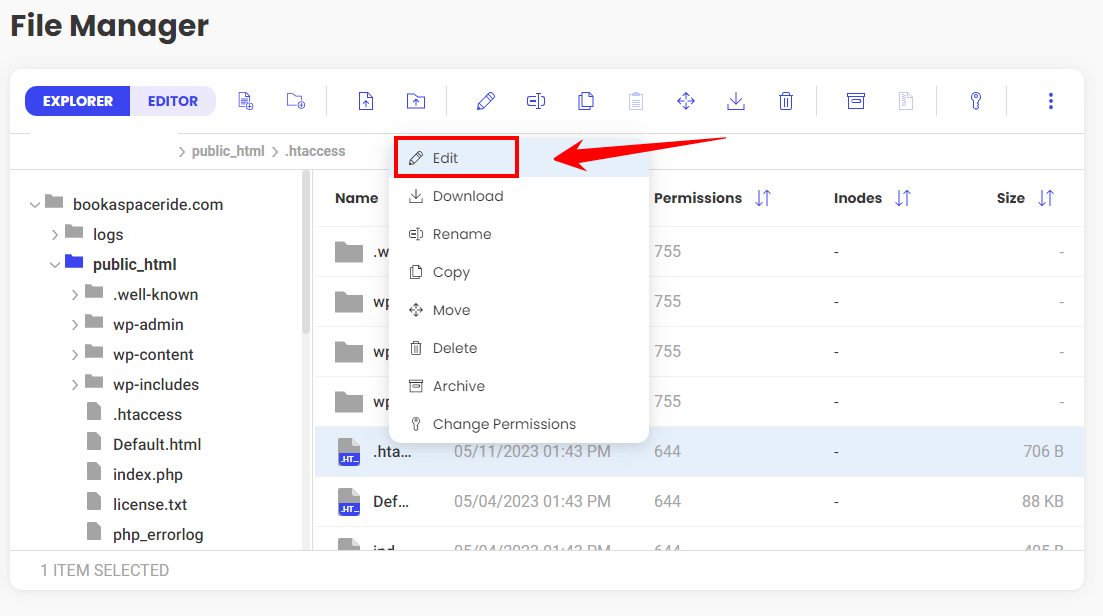
Task: Click the upload file toolbar icon
Action: pos(366,101)
